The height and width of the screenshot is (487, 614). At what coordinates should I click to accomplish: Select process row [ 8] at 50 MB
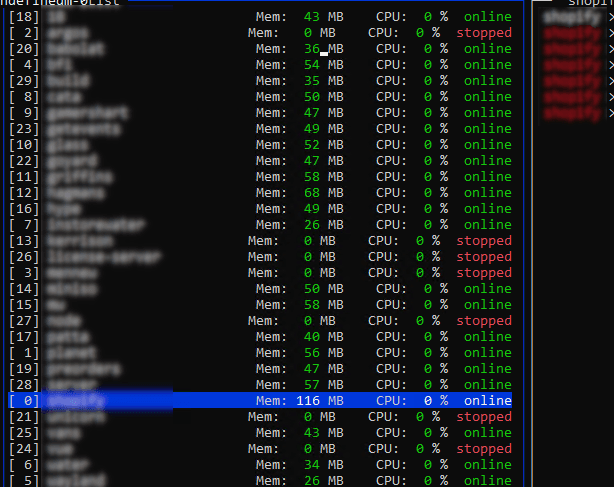coord(260,97)
